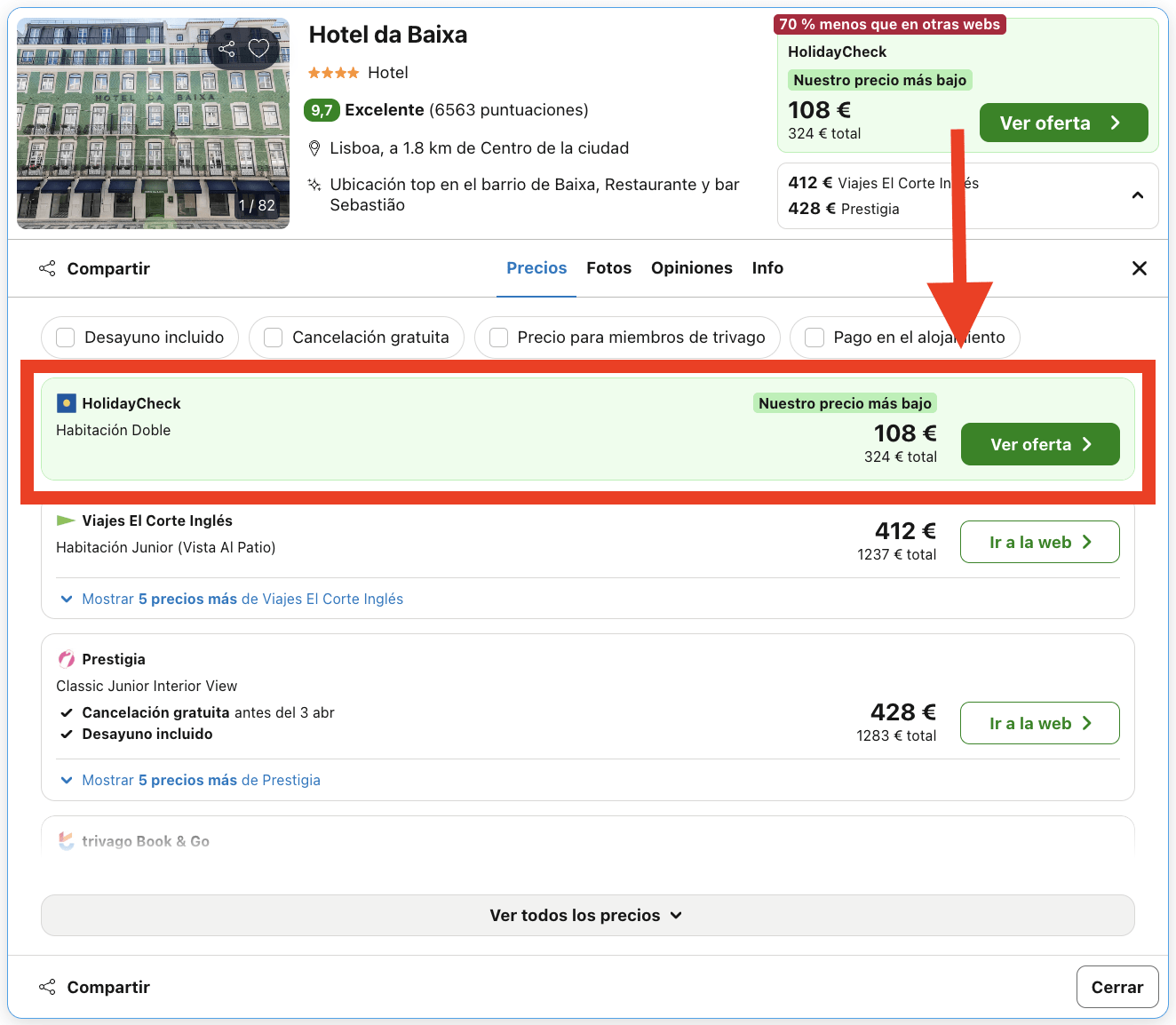Image resolution: width=1176 pixels, height=1025 pixels.
Task: Click Ver oferta in HolidayCheck row
Action: click(1040, 444)
